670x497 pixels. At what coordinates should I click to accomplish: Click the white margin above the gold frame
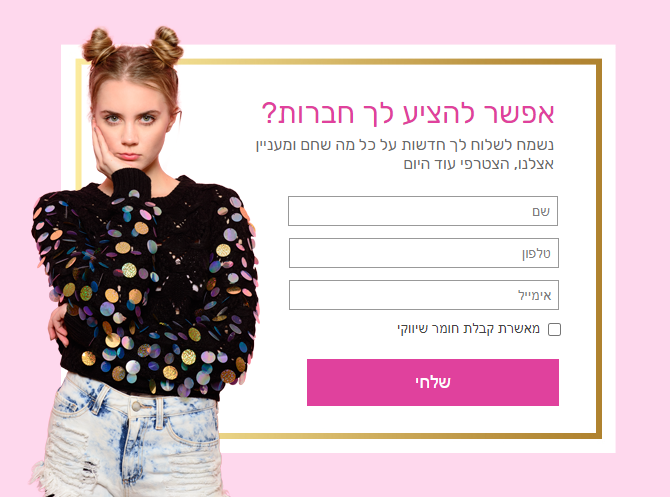(x=385, y=51)
